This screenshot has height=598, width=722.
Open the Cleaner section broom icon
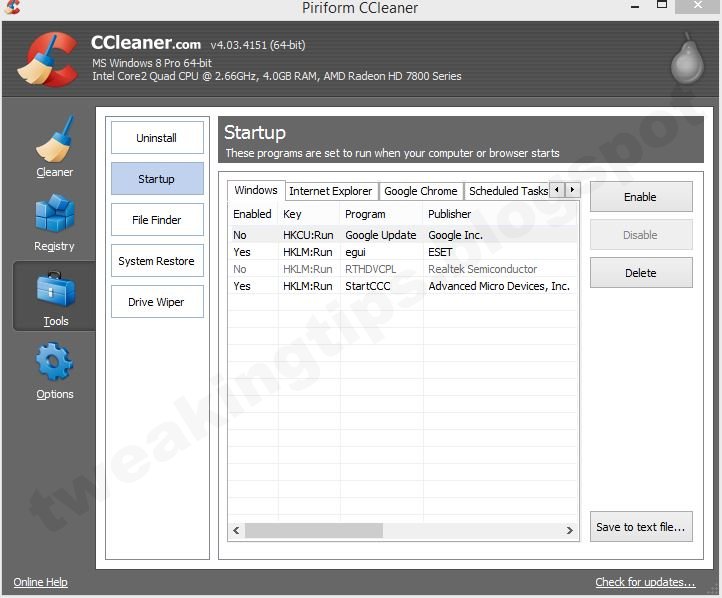point(54,139)
